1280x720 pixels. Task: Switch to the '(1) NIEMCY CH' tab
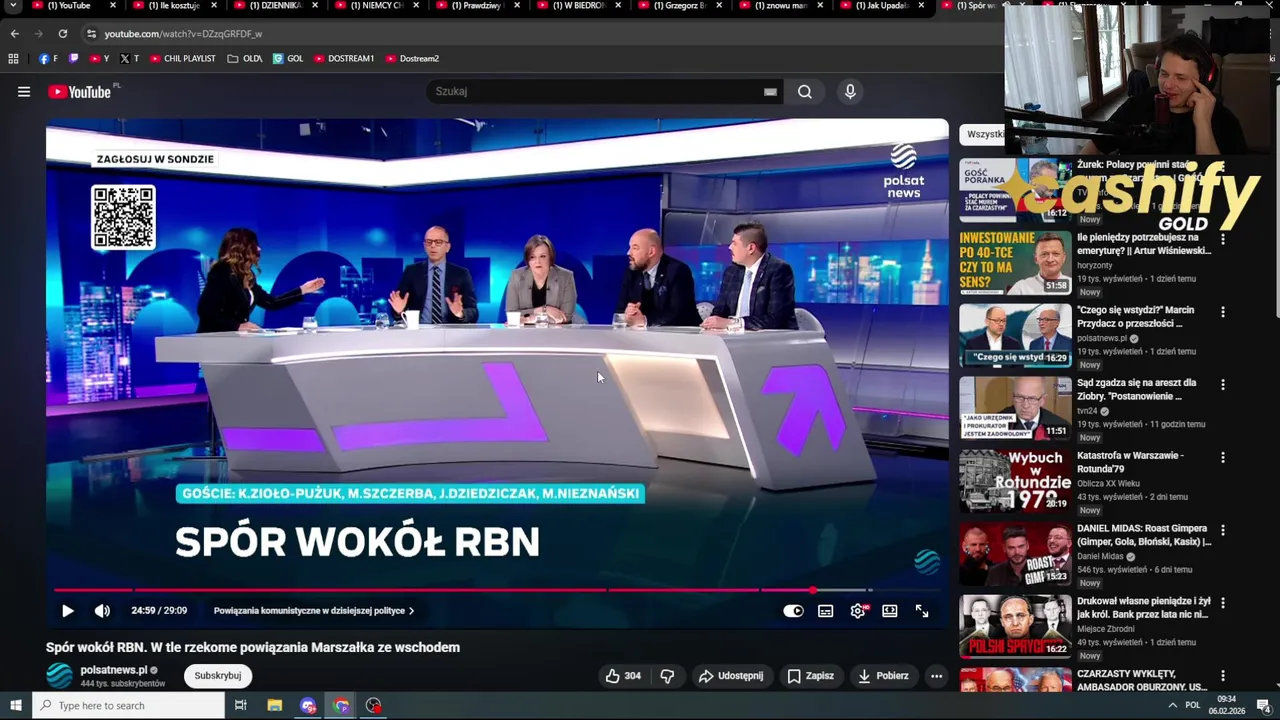tap(376, 6)
